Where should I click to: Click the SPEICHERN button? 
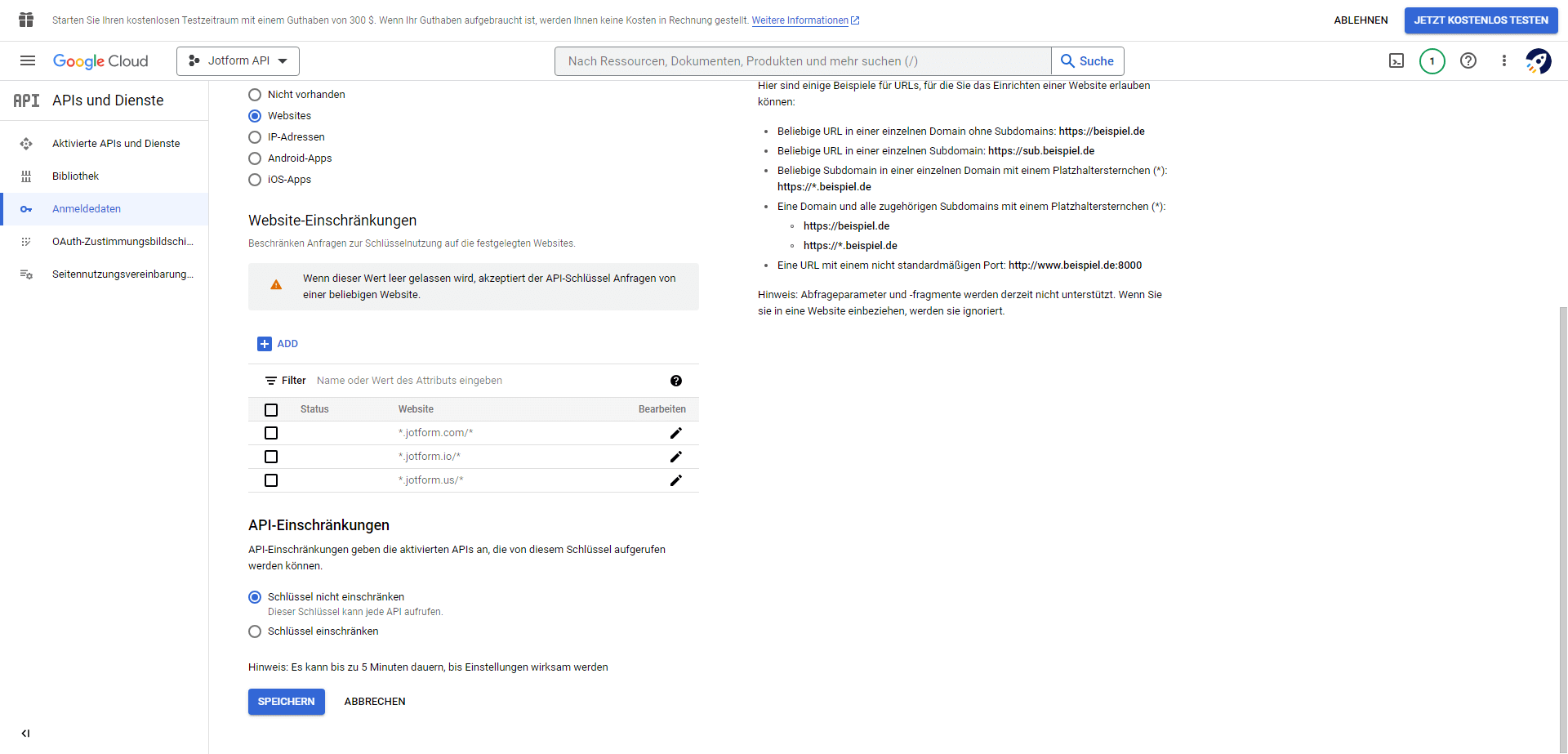click(x=286, y=702)
